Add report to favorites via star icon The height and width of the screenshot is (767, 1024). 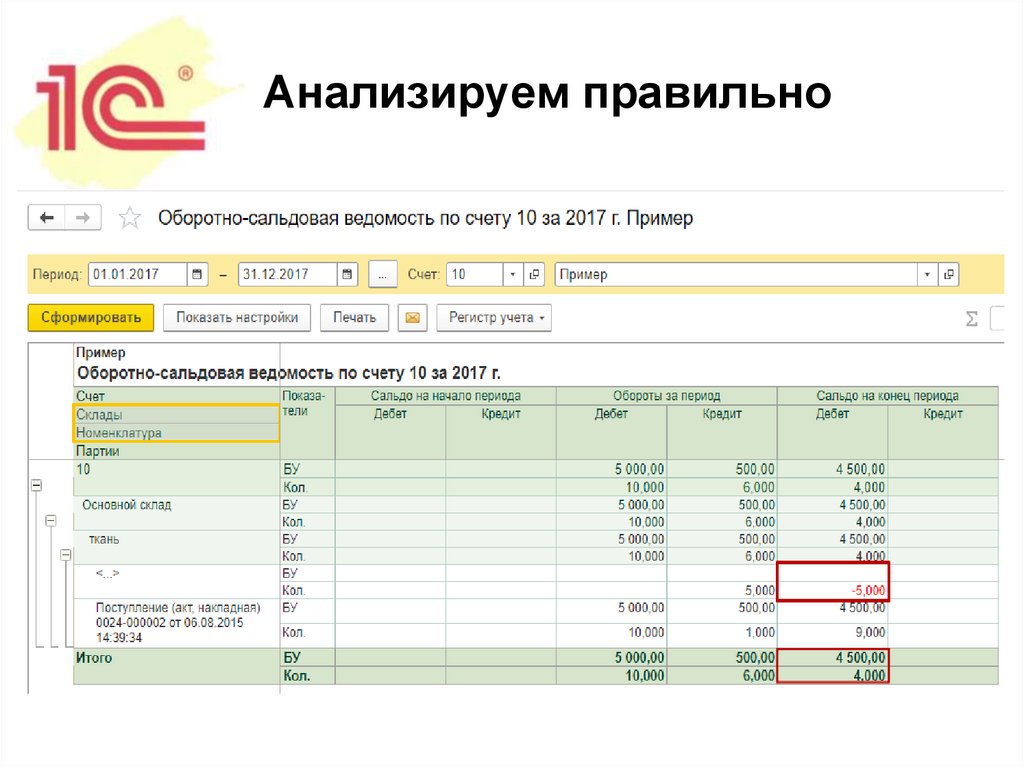coord(129,216)
